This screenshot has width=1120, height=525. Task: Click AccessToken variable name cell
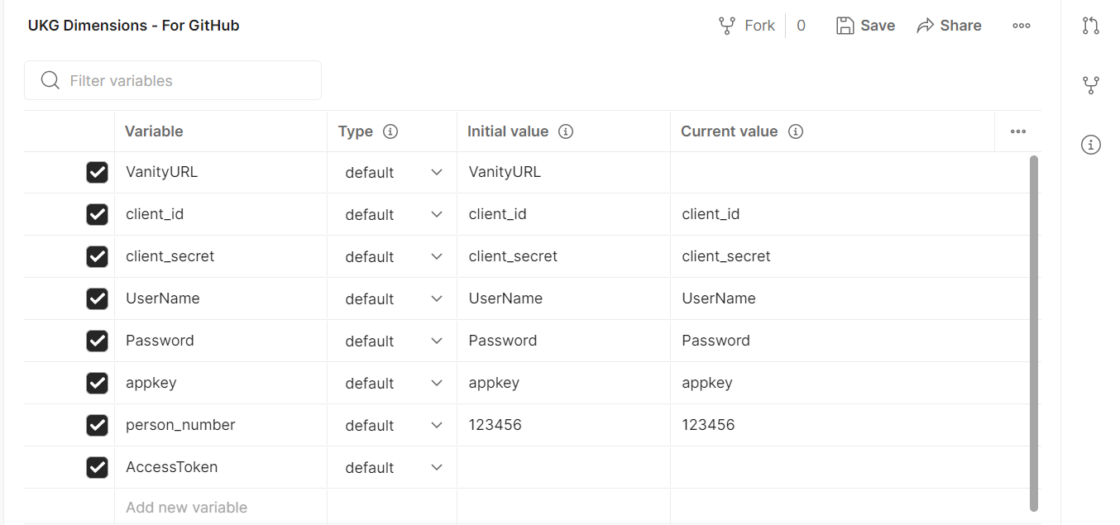point(221,467)
